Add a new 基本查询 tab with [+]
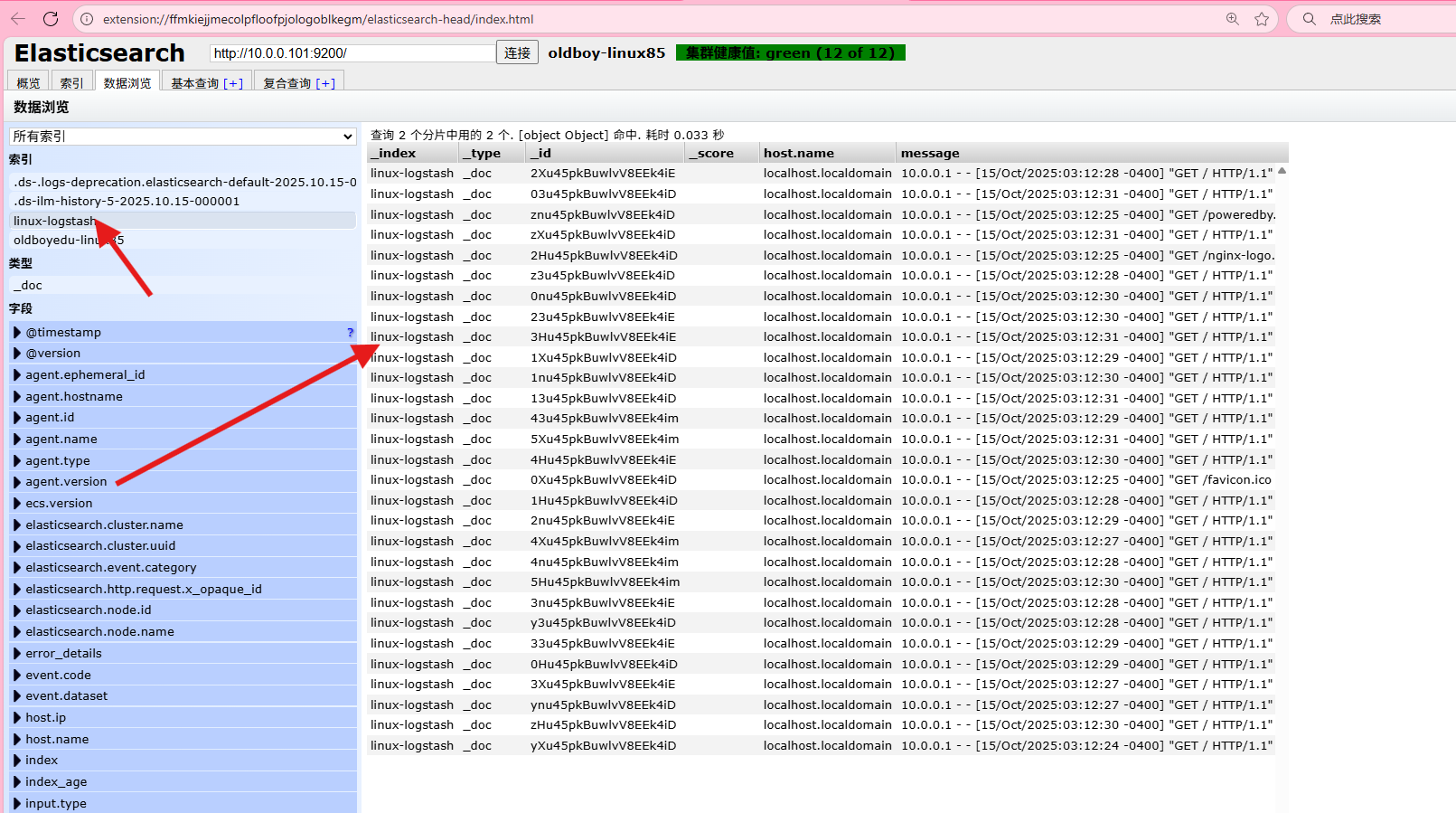The height and width of the screenshot is (813, 1456). (x=233, y=83)
